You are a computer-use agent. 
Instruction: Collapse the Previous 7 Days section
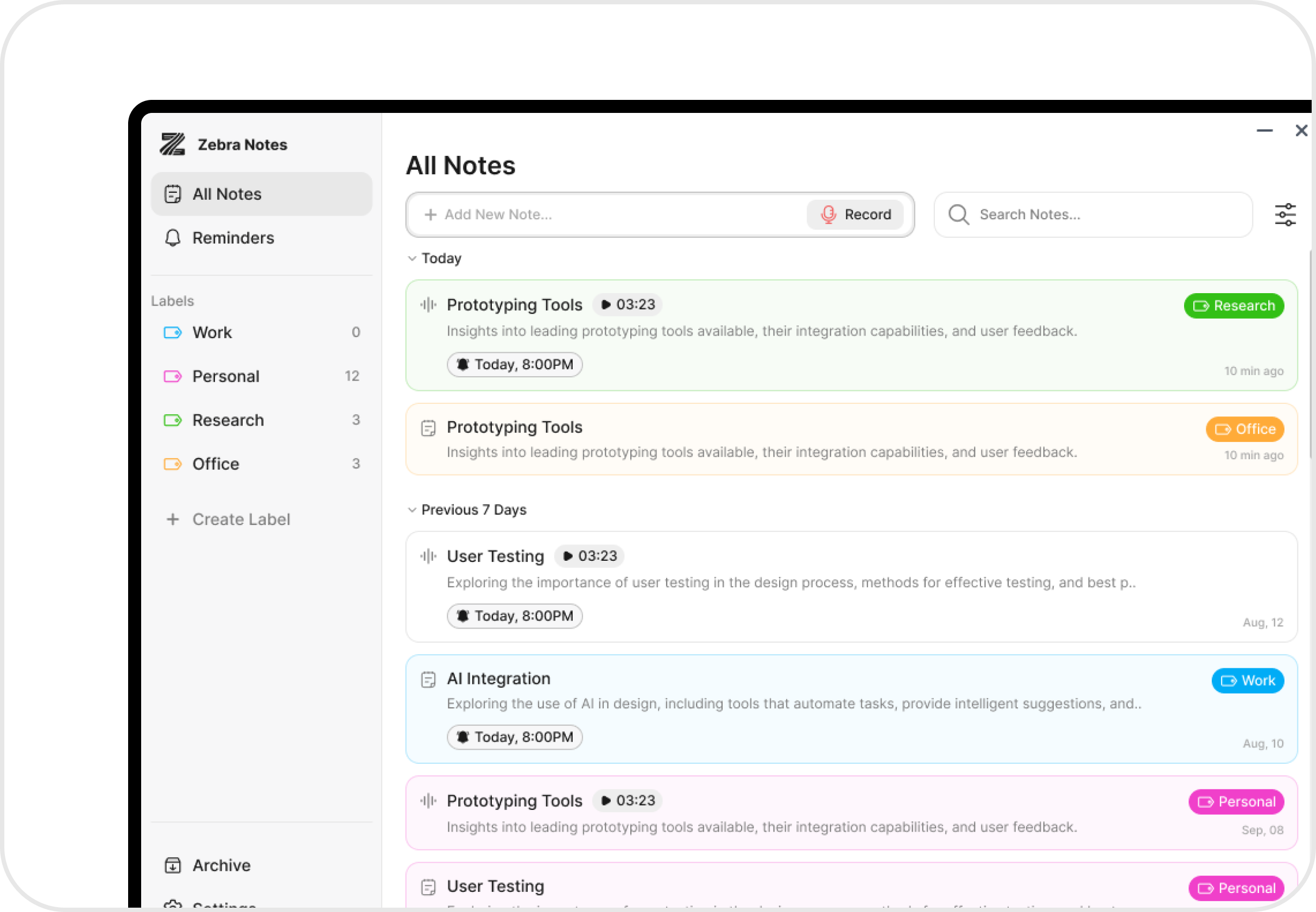[x=412, y=510]
